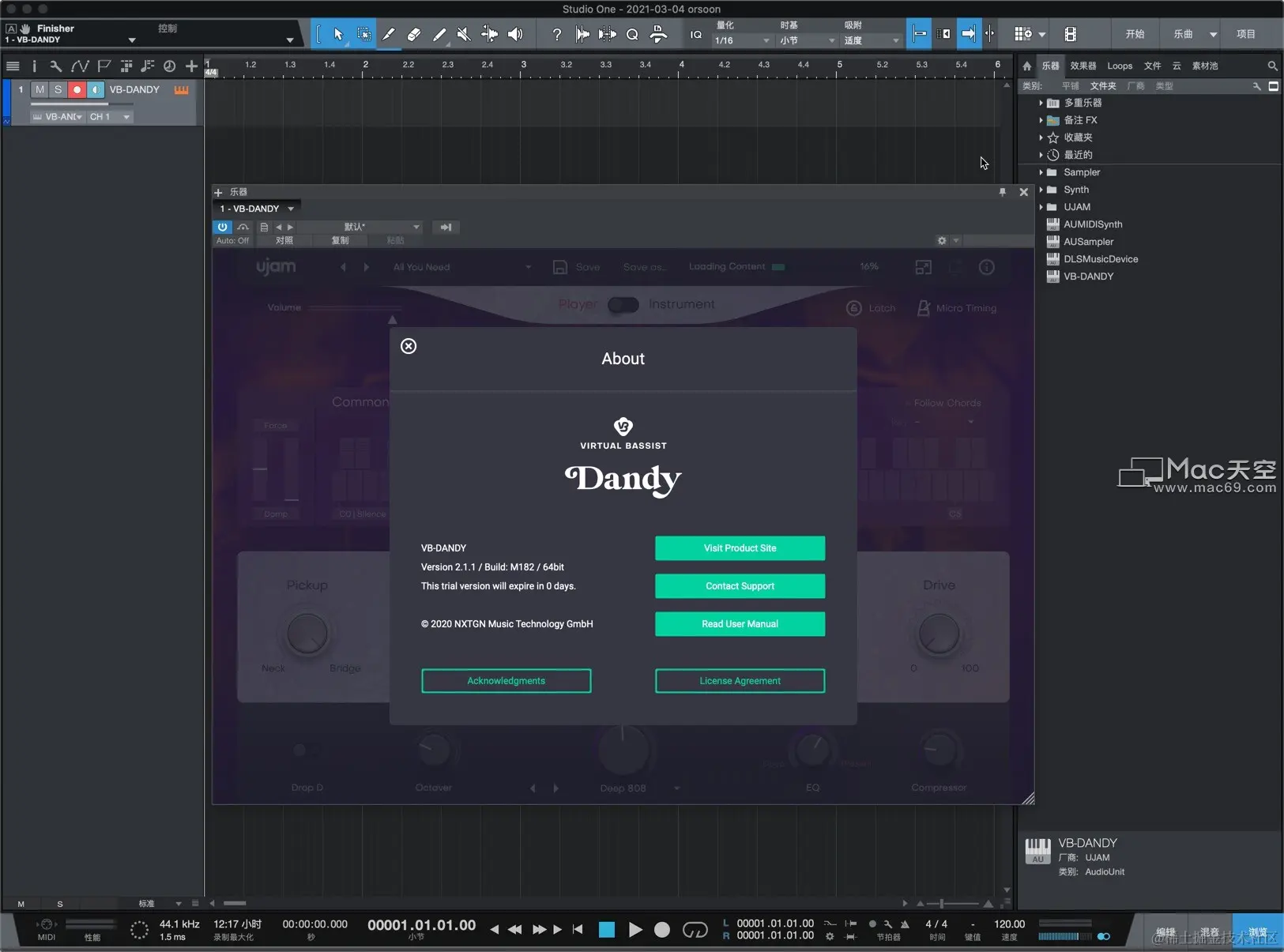
Task: Open the track inspector info icon
Action: coord(34,66)
